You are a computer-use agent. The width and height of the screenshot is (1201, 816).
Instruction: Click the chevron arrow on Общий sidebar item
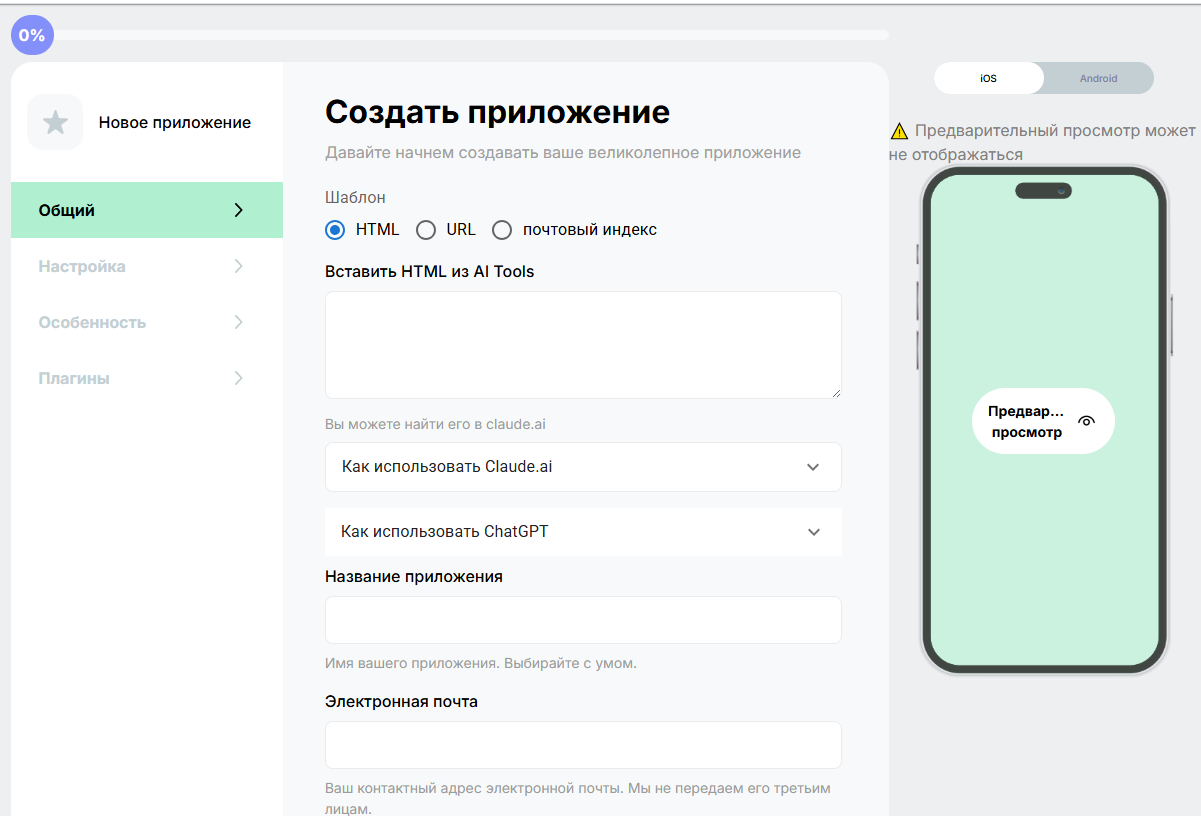coord(238,210)
